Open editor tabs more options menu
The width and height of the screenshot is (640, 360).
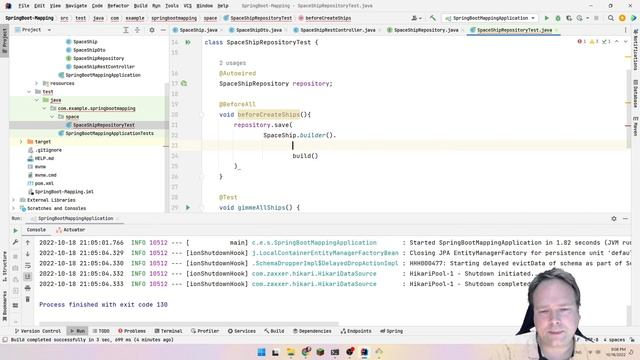[625, 30]
